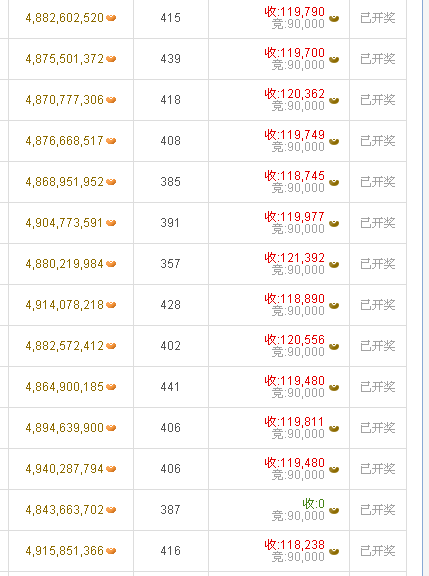Screen dimensions: 429x576
Task: Open 已开奖 status in the row with 415
Action: (378, 18)
